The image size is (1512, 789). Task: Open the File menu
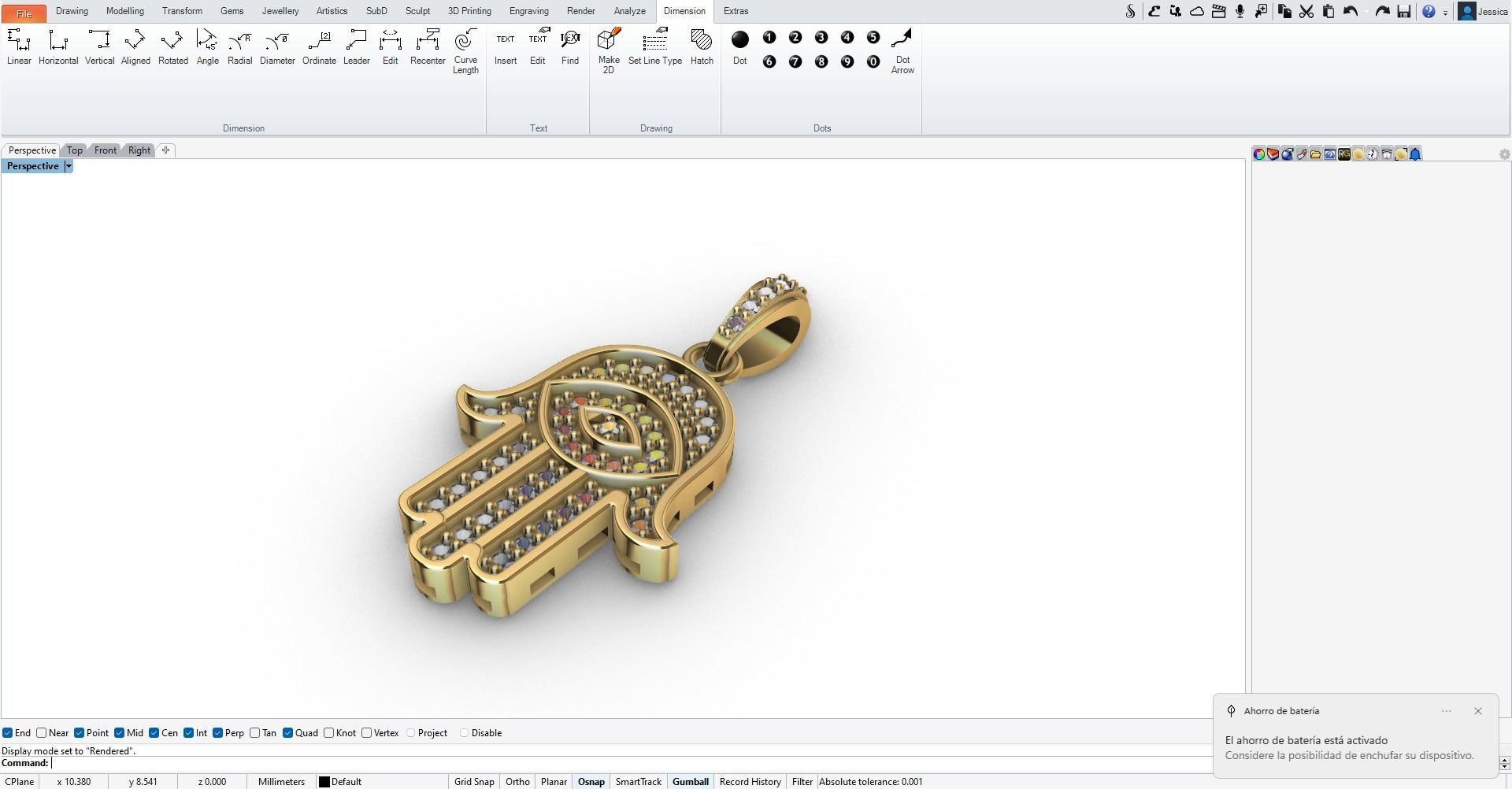24,13
